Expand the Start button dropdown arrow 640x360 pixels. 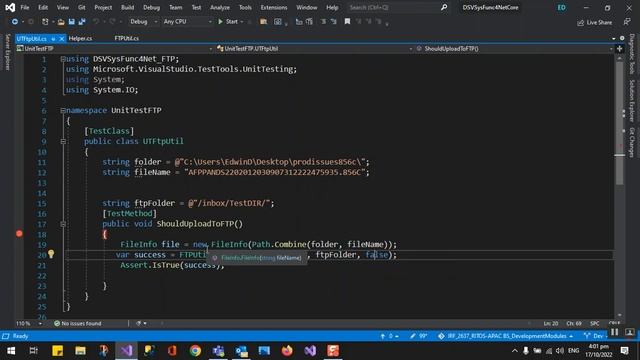(x=242, y=22)
